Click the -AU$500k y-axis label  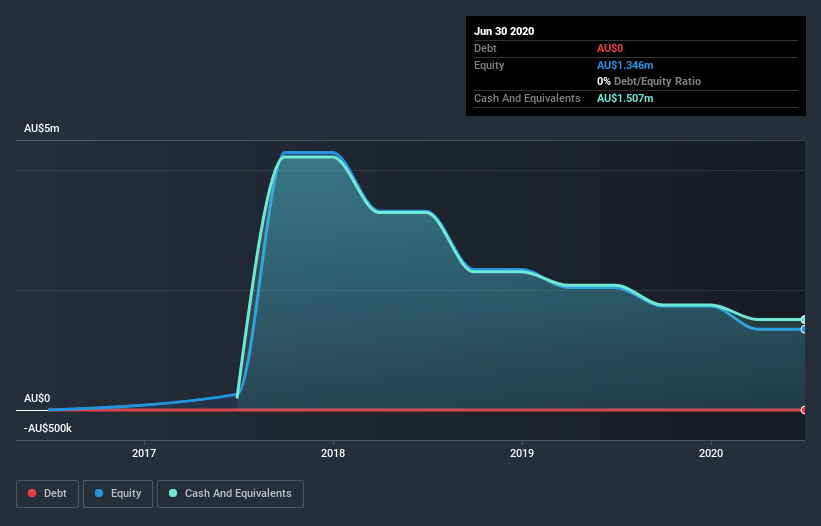pos(48,428)
